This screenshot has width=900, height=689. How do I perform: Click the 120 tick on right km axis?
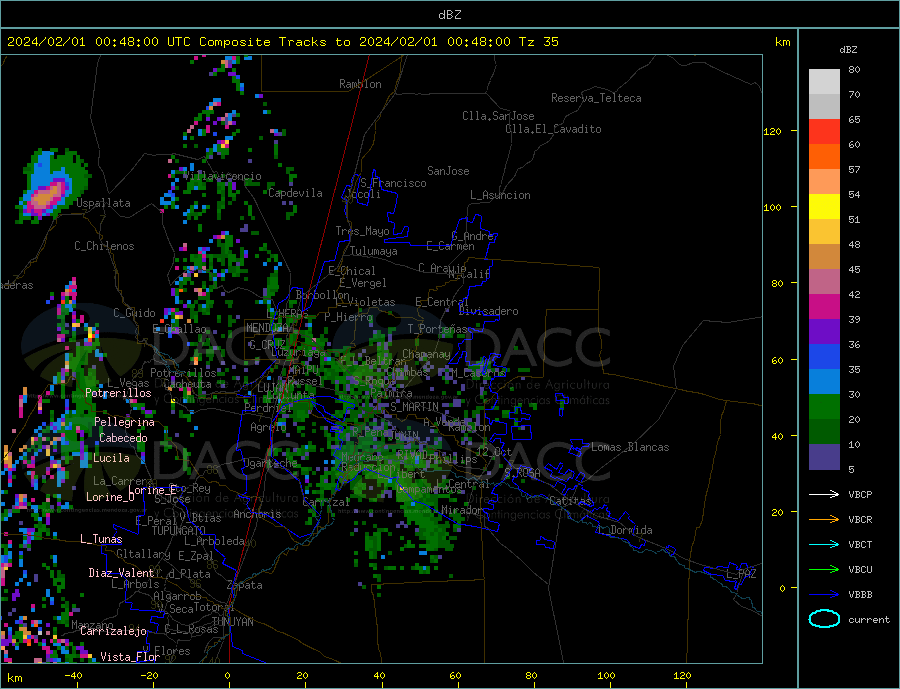[x=772, y=131]
